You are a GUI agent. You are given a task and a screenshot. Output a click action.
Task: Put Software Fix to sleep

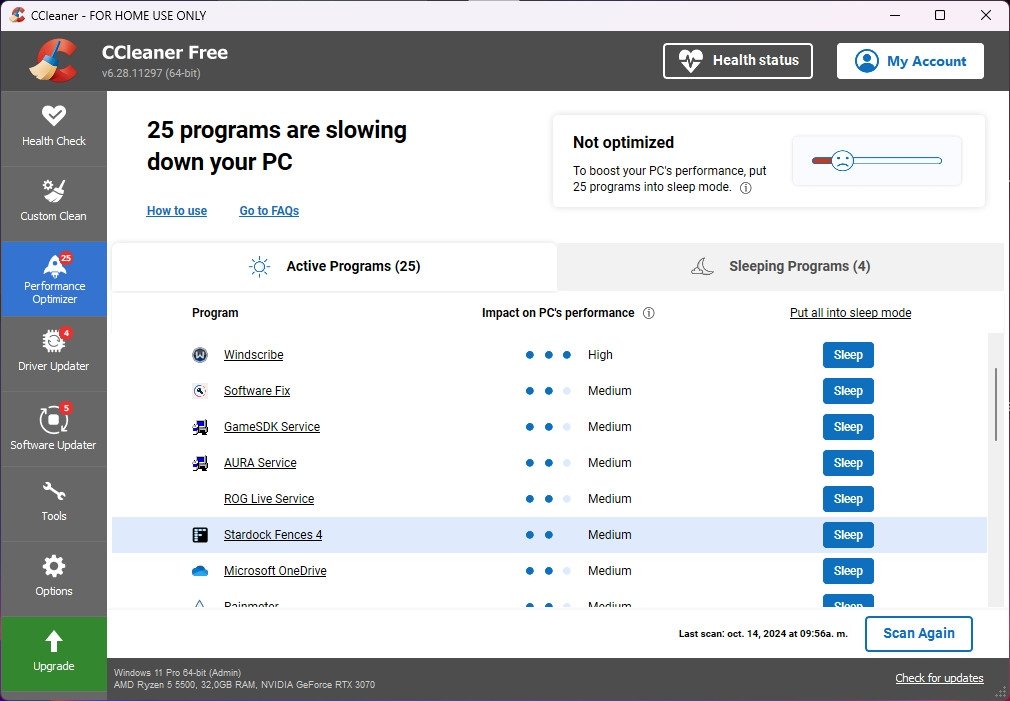[x=848, y=391]
